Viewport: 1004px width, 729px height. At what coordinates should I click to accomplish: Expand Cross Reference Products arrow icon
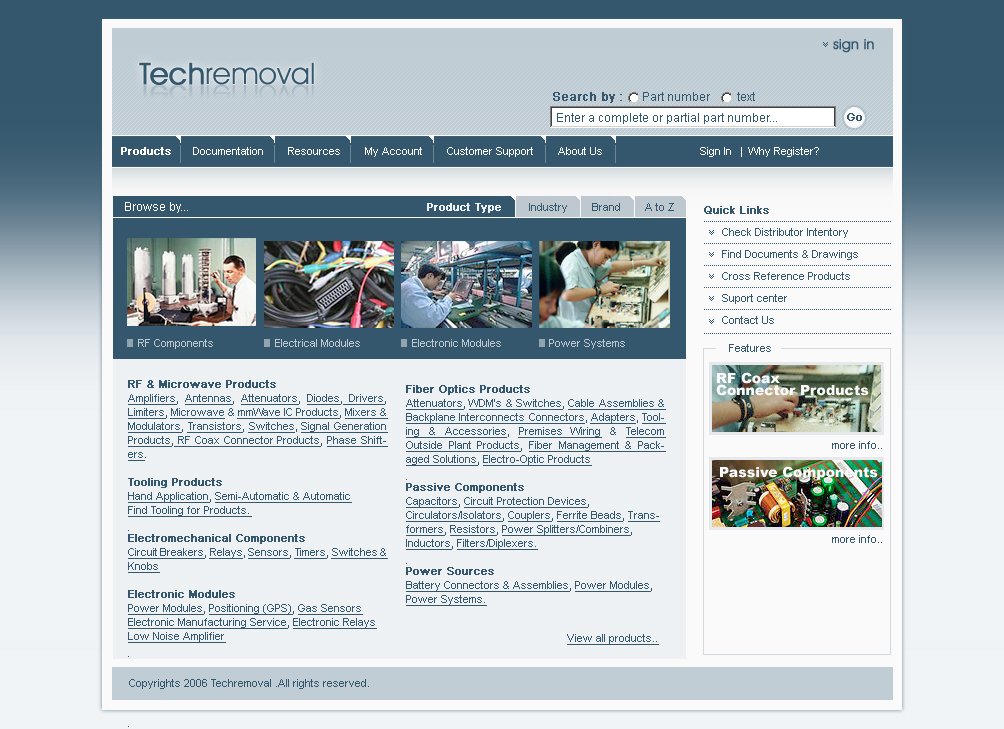711,276
